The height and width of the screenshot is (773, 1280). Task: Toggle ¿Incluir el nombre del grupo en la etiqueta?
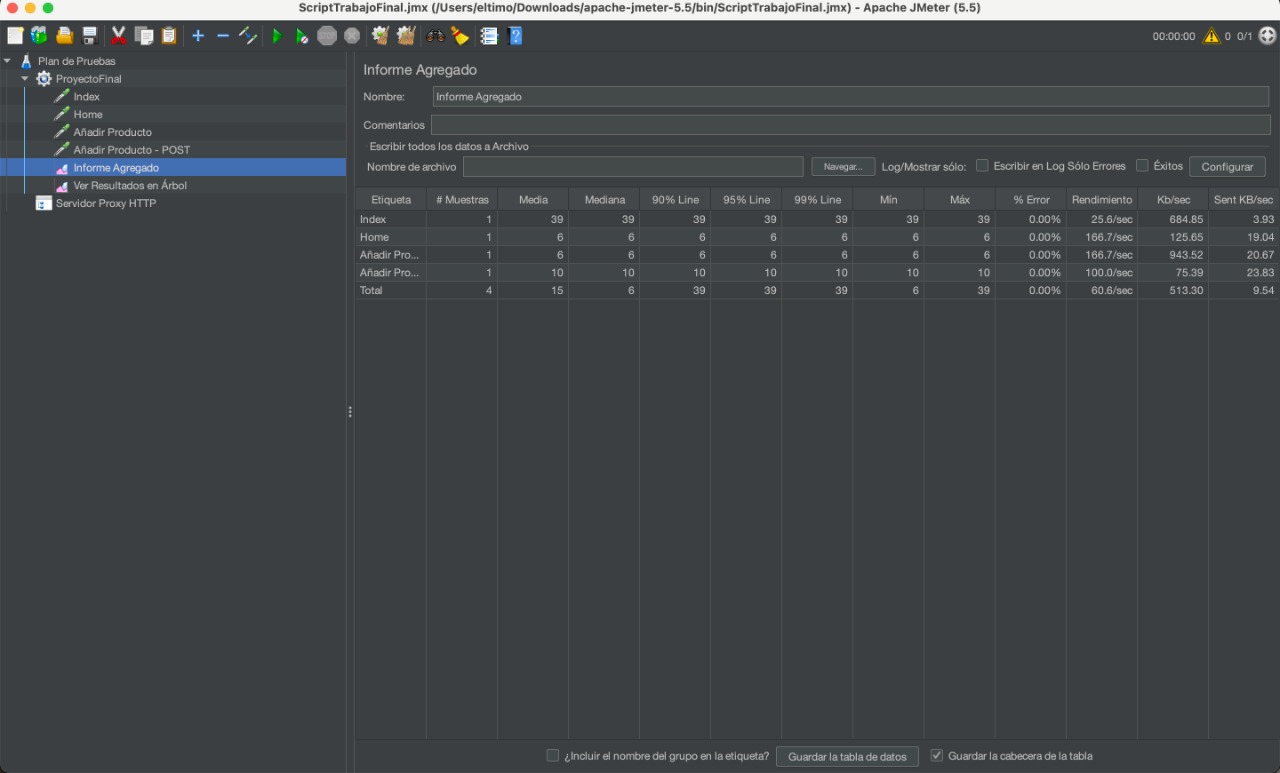(552, 756)
